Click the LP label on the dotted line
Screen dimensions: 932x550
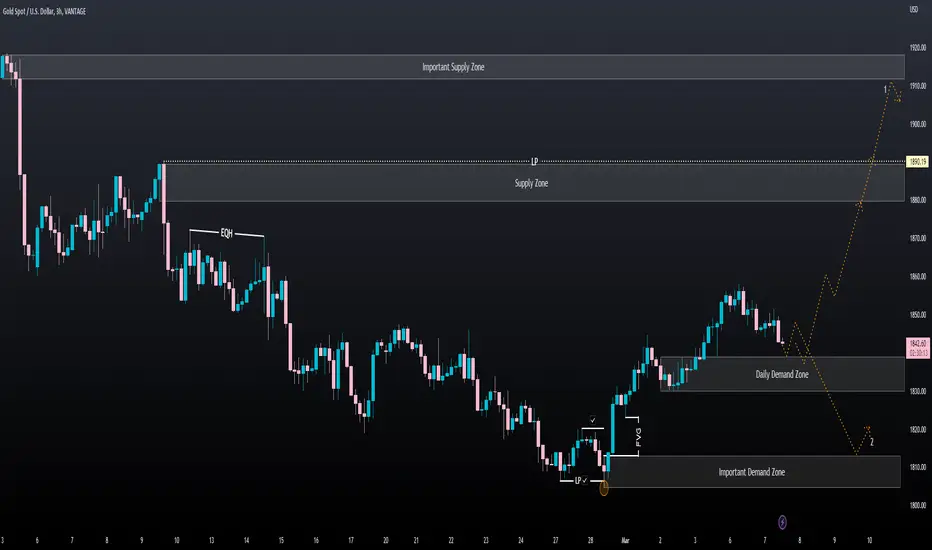534,161
